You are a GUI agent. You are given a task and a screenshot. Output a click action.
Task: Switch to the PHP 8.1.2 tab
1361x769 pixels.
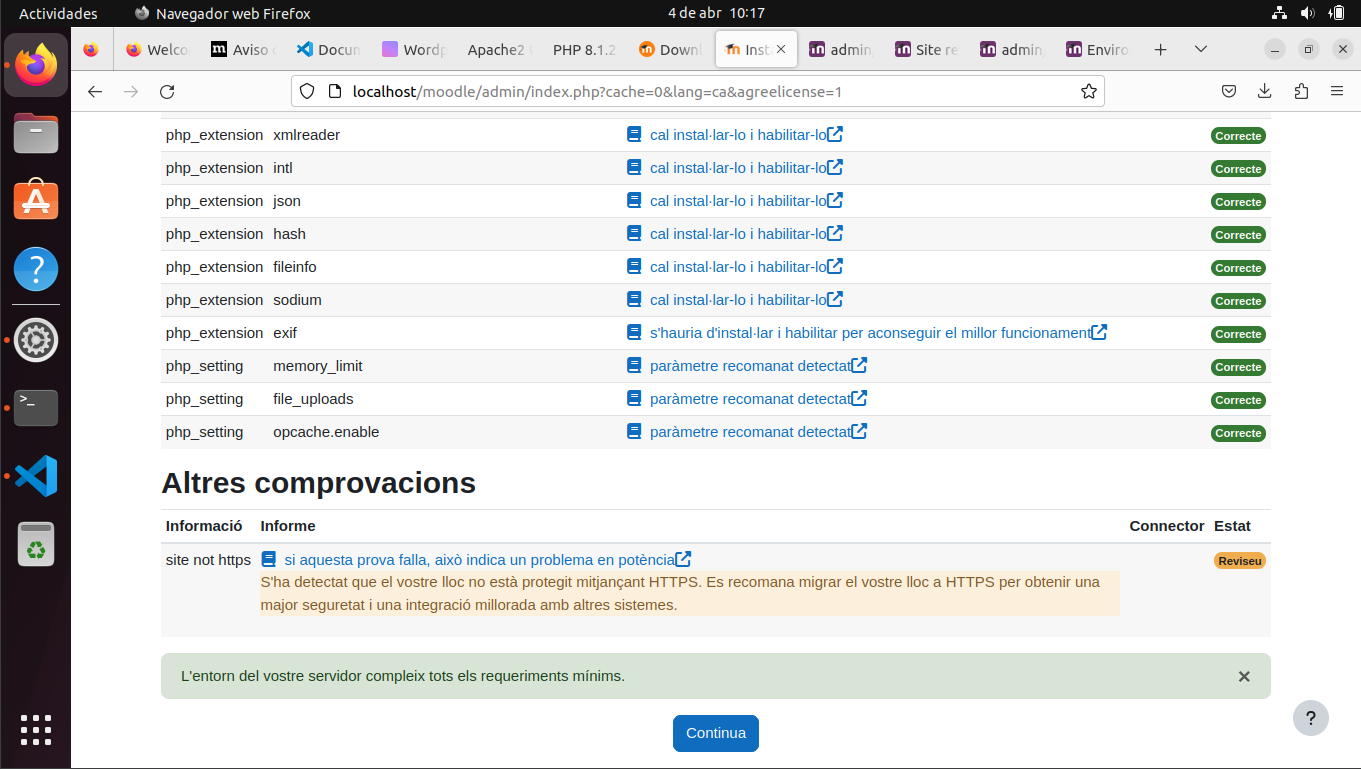(x=584, y=48)
